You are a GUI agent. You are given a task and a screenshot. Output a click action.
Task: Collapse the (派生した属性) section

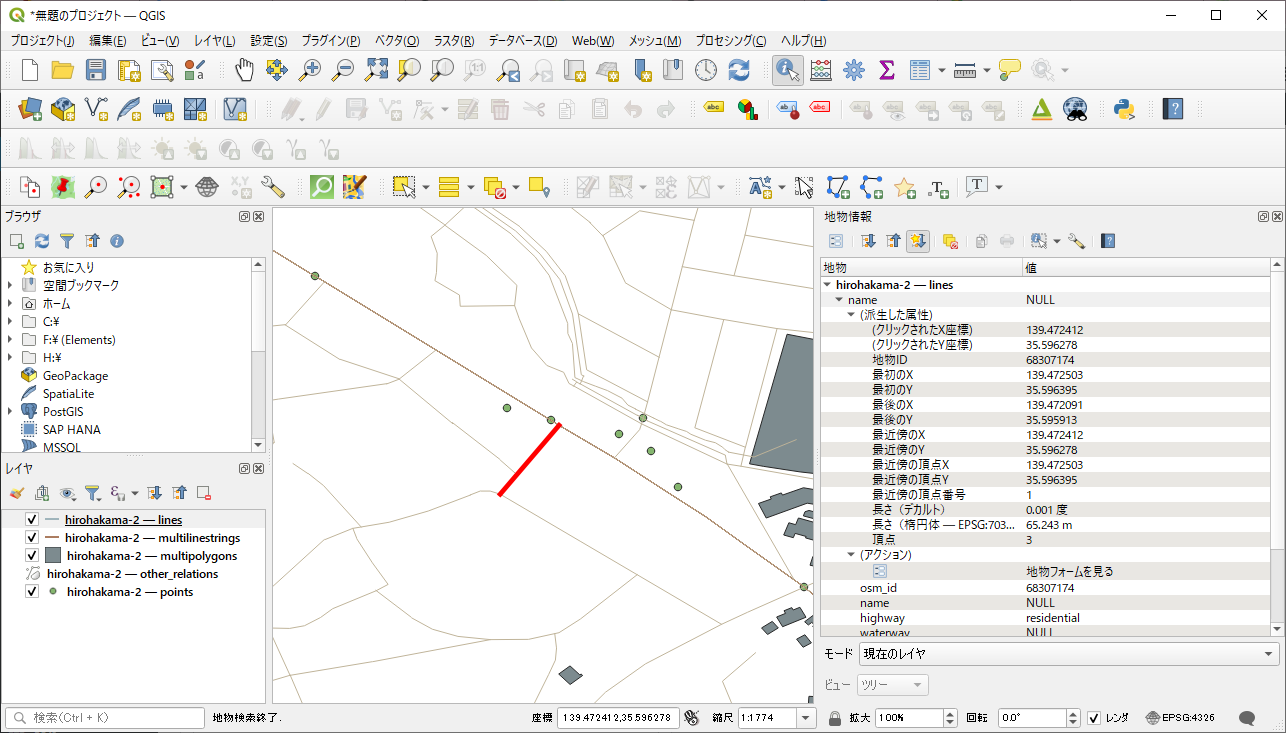point(851,315)
